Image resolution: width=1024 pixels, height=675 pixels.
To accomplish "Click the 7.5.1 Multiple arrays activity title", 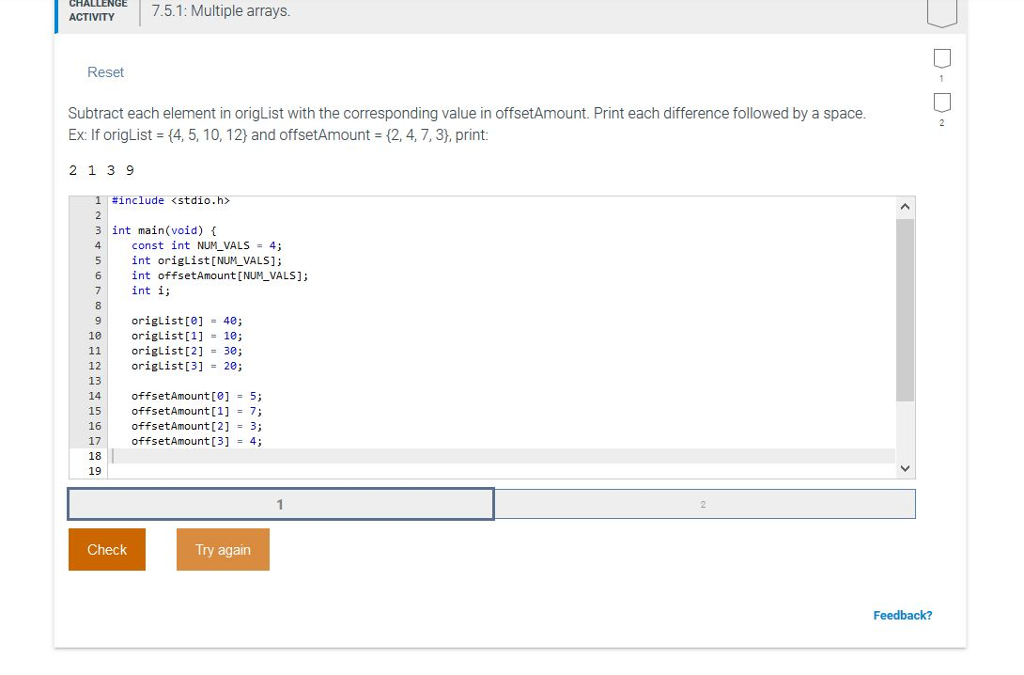I will coord(219,11).
